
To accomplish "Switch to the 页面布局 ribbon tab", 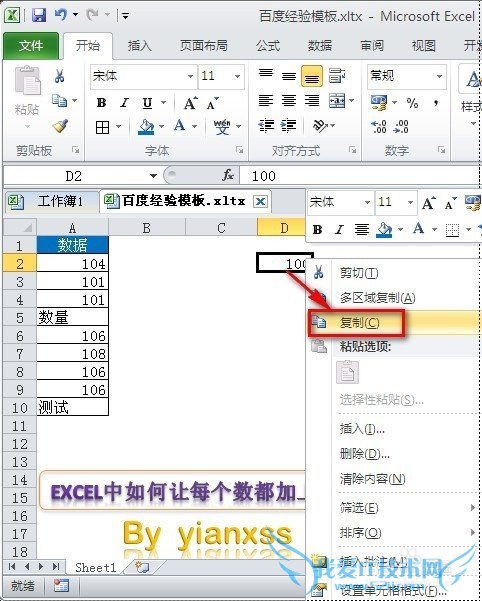I will 204,46.
